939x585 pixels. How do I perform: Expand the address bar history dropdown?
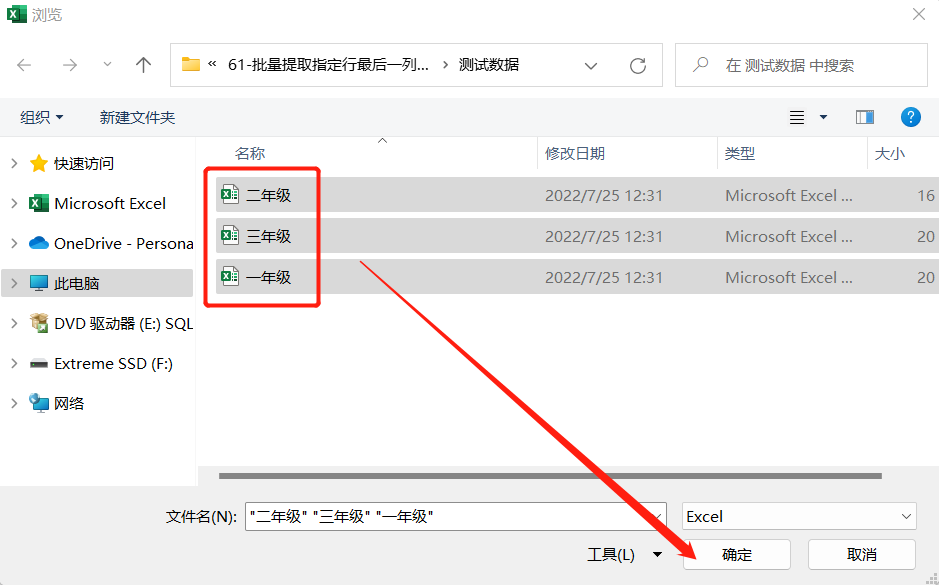point(590,65)
